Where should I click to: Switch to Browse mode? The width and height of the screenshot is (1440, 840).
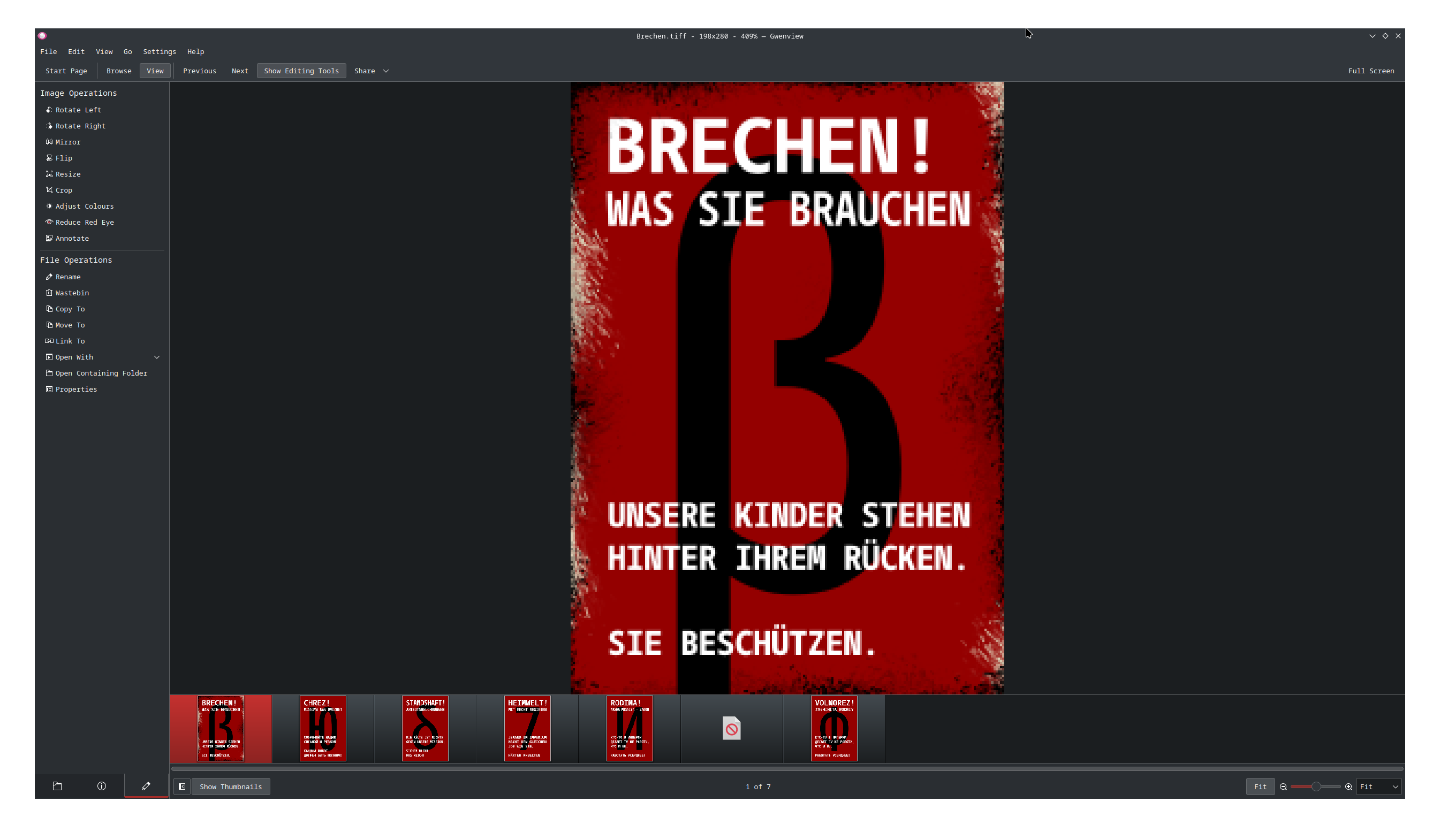(118, 71)
